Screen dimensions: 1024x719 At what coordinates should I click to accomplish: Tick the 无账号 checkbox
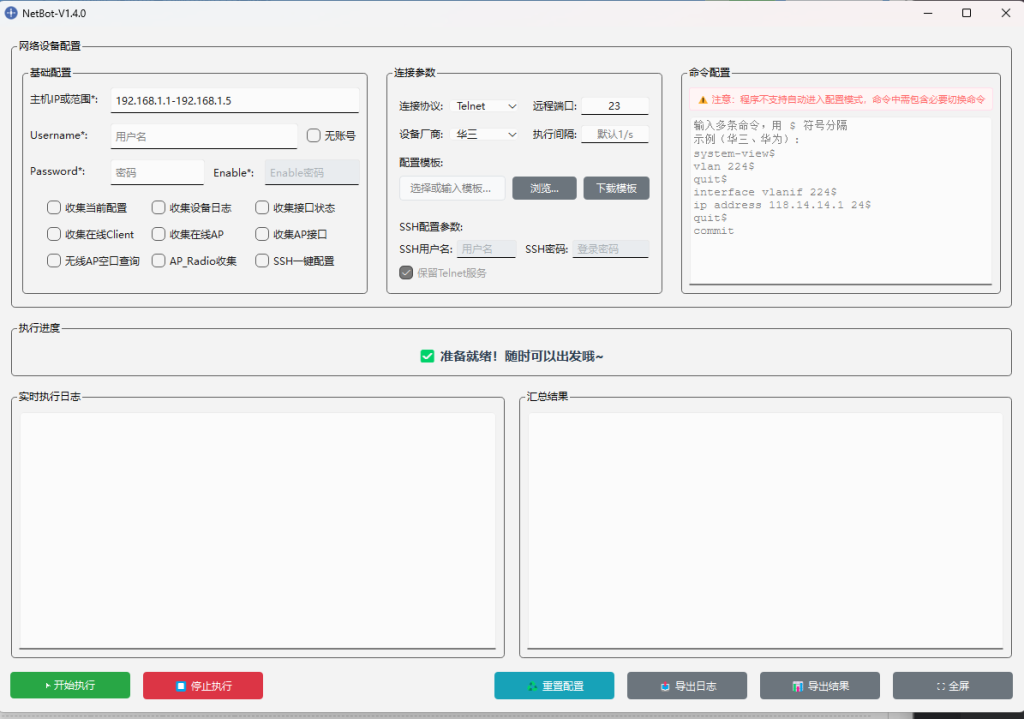314,135
